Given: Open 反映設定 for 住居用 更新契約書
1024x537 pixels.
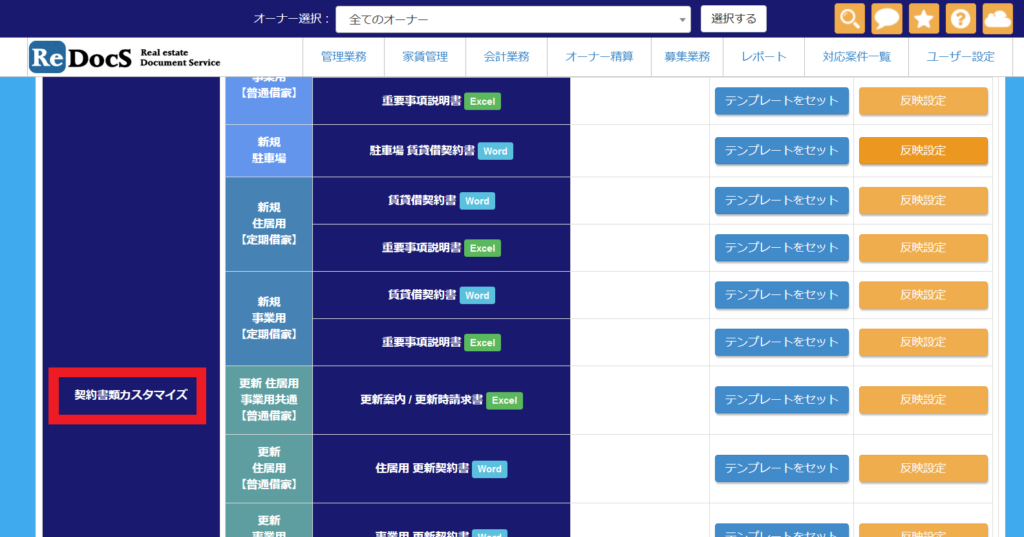Looking at the screenshot, I should 923,468.
